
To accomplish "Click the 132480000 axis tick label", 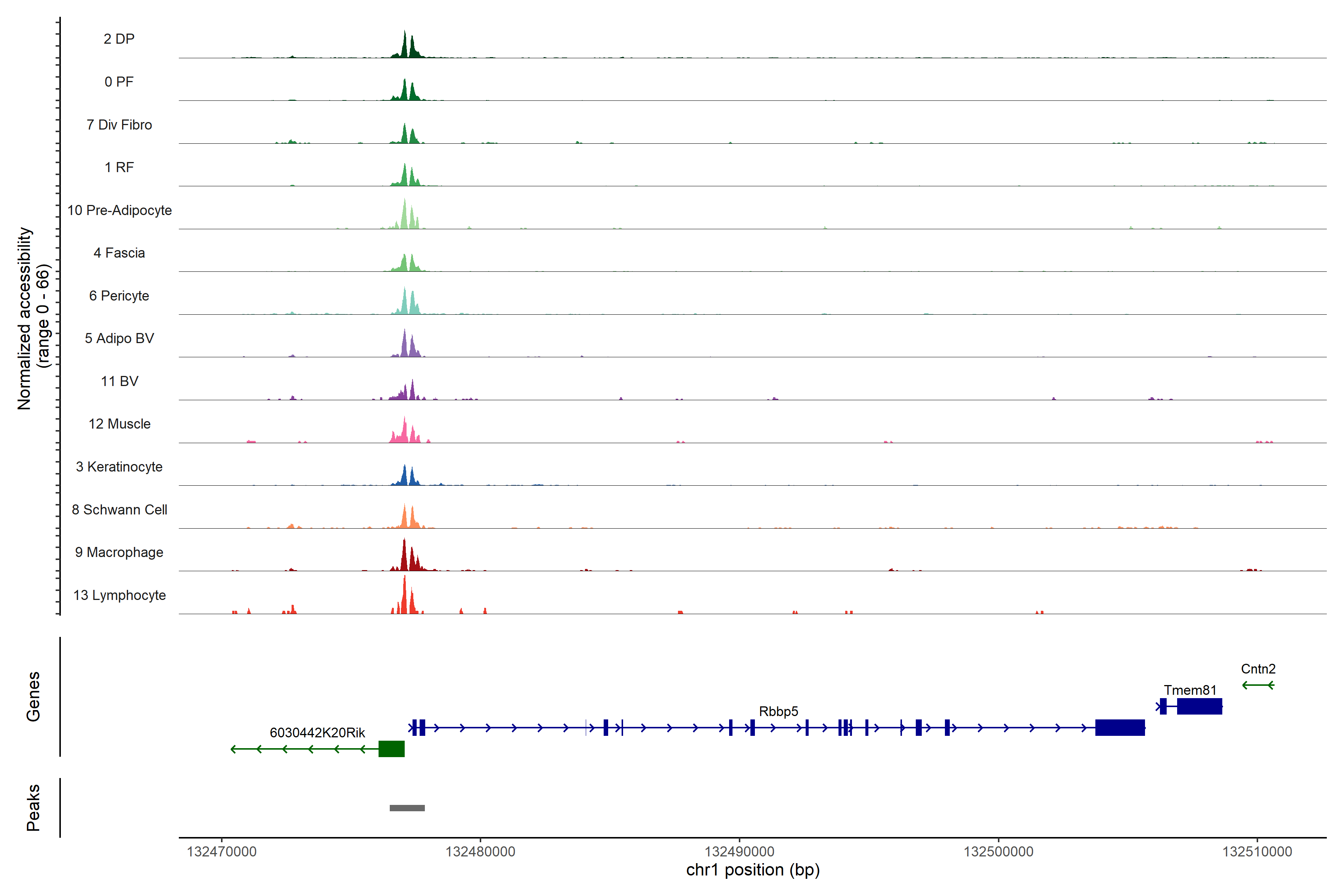I will [x=480, y=852].
